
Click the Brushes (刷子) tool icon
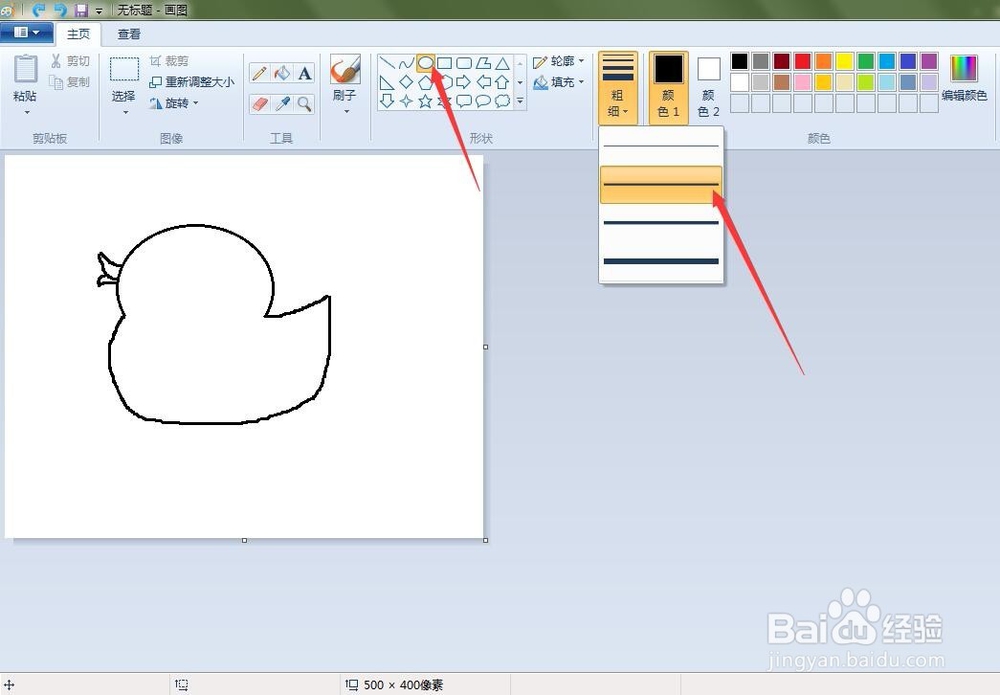click(345, 70)
